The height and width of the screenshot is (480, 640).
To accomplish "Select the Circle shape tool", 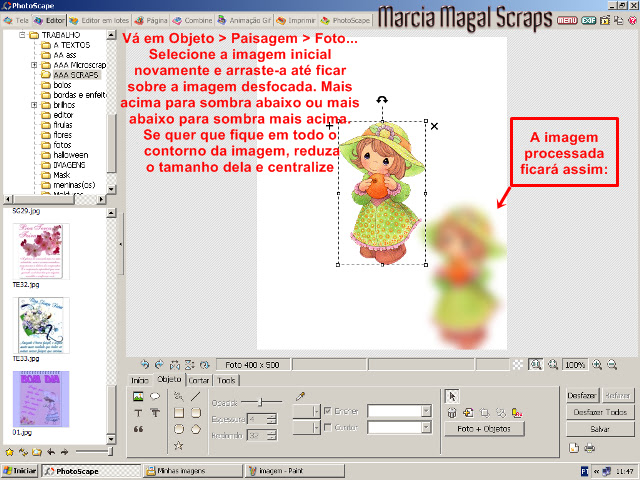I will tap(179, 429).
